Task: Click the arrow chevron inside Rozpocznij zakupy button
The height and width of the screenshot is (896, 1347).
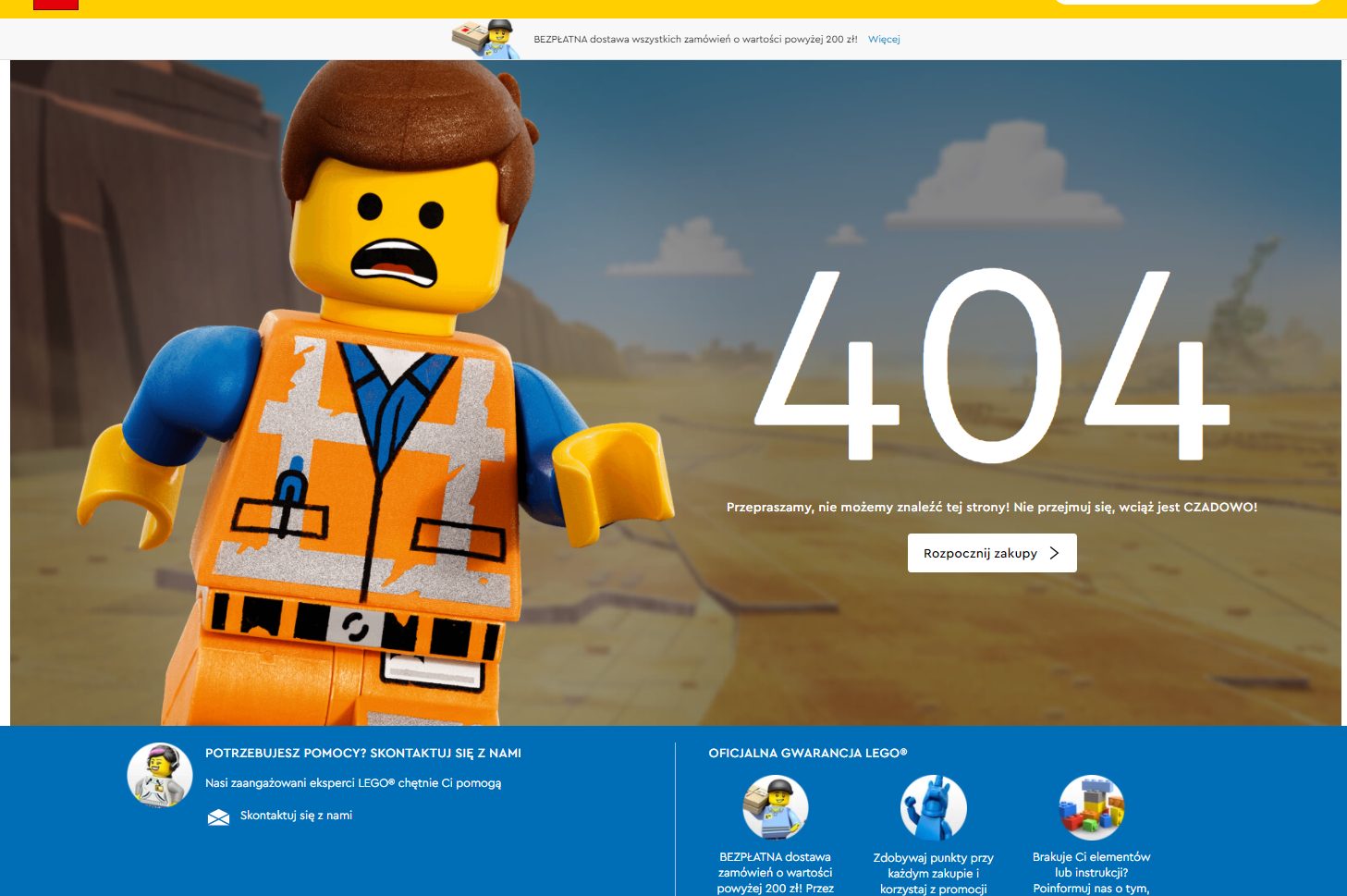Action: click(1054, 553)
